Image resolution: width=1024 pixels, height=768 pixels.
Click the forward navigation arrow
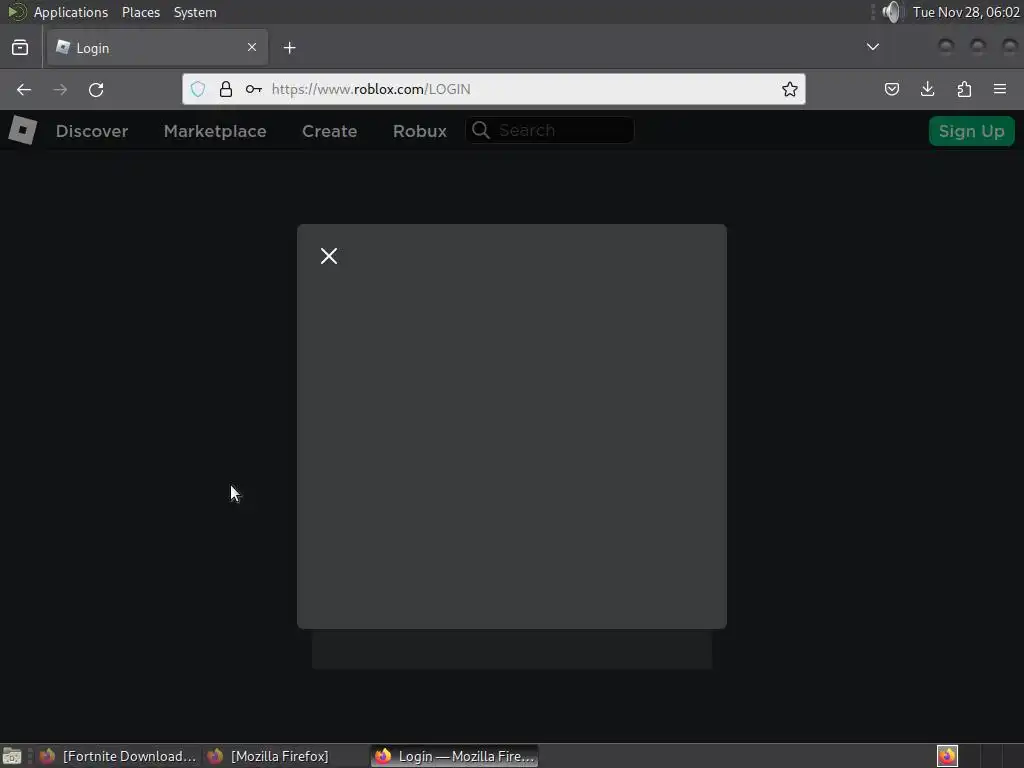tap(60, 89)
